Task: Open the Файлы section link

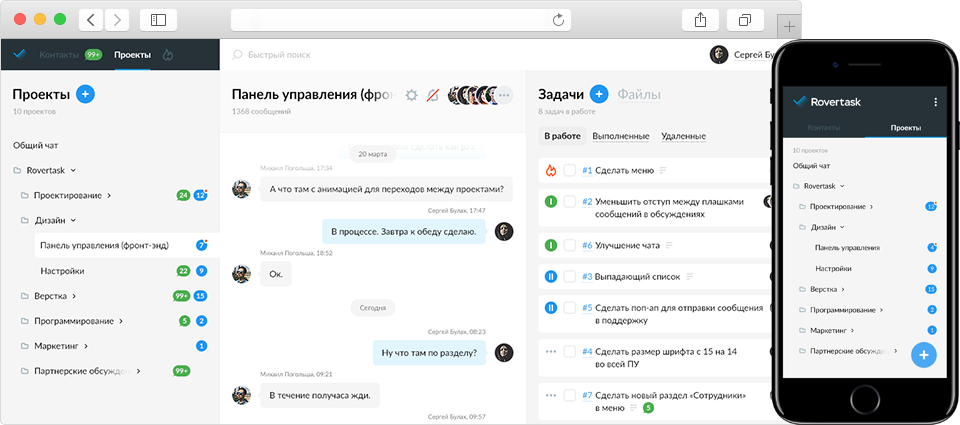Action: [x=638, y=94]
